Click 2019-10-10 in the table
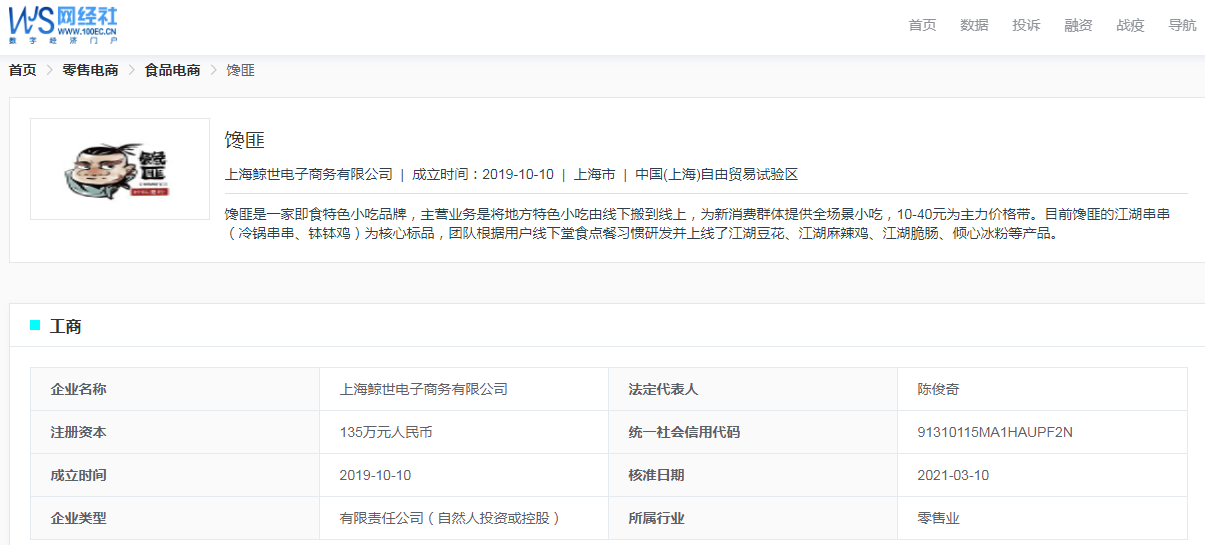This screenshot has height=545, width=1205. pyautogui.click(x=376, y=475)
